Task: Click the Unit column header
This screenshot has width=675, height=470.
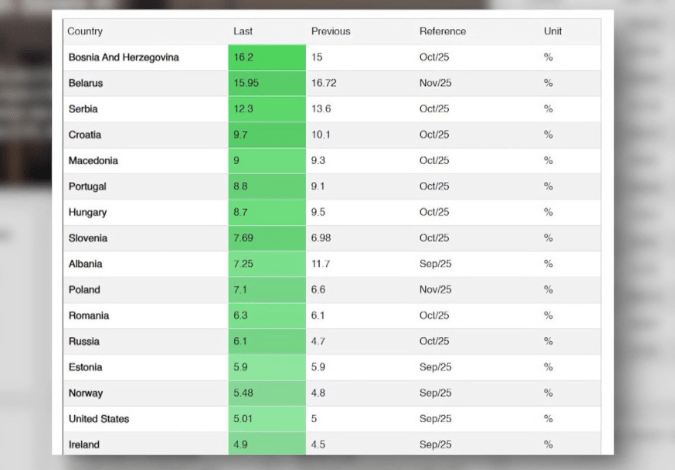Action: click(x=553, y=32)
